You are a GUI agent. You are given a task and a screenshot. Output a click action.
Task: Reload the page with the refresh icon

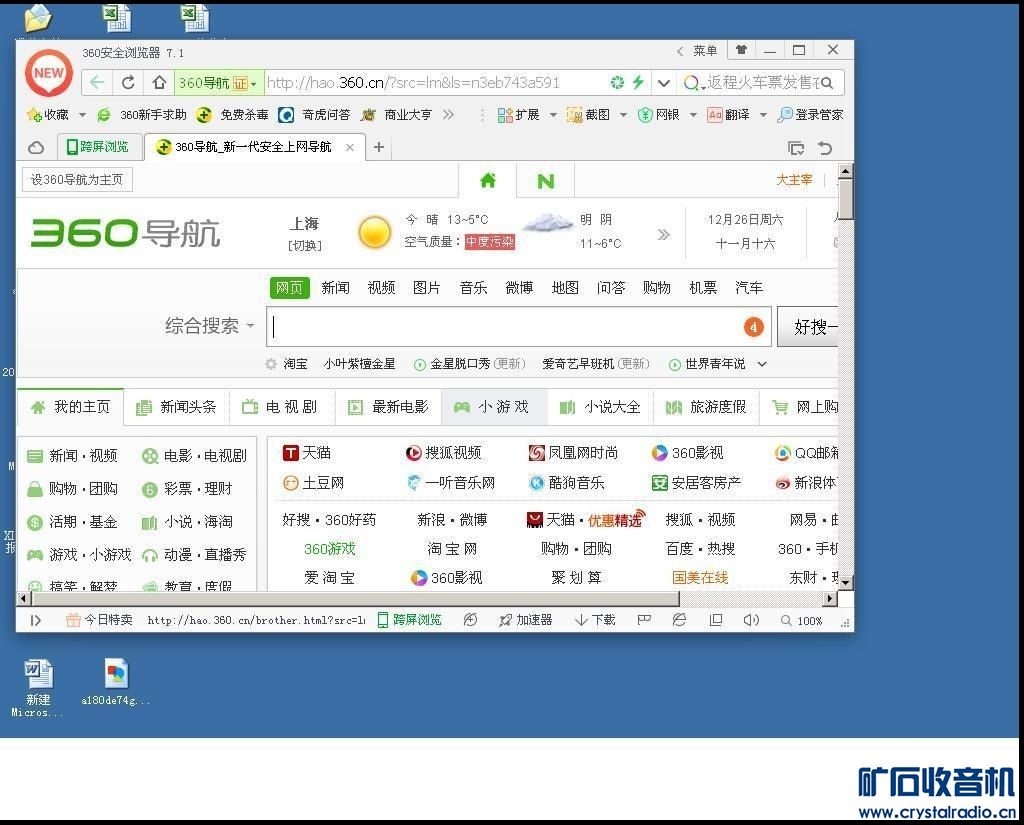[128, 82]
